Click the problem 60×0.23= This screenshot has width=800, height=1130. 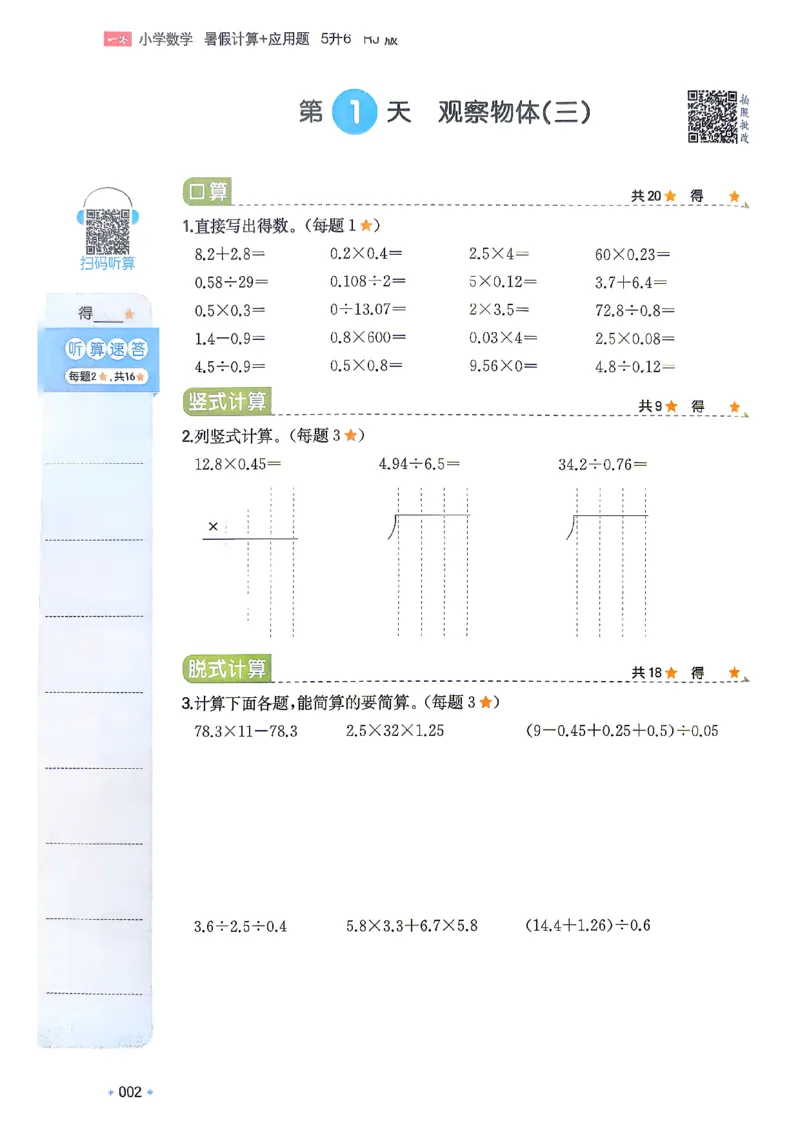point(632,254)
